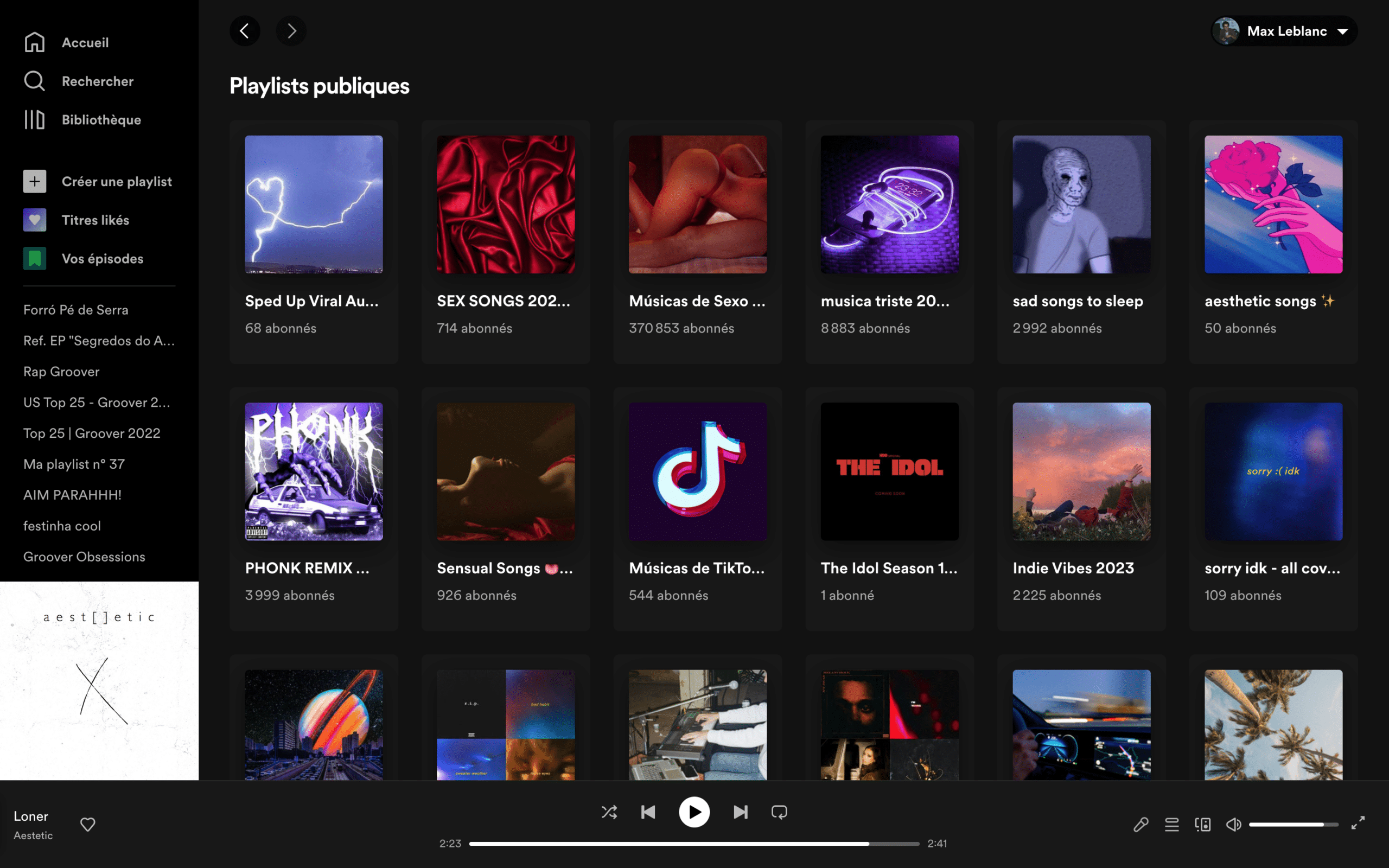Open aesthetic songs rose cover
This screenshot has height=868, width=1389.
pos(1273,205)
